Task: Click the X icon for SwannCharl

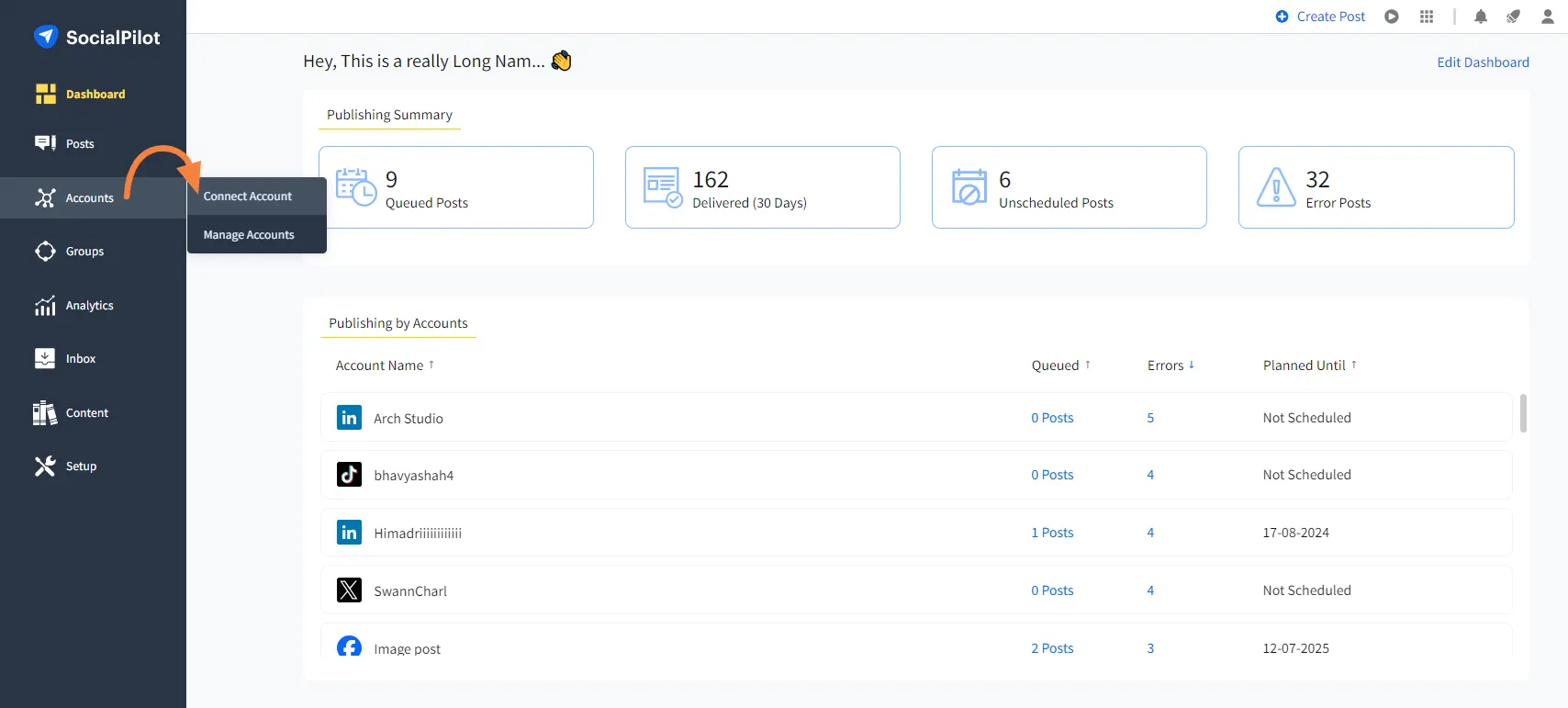Action: [x=349, y=590]
